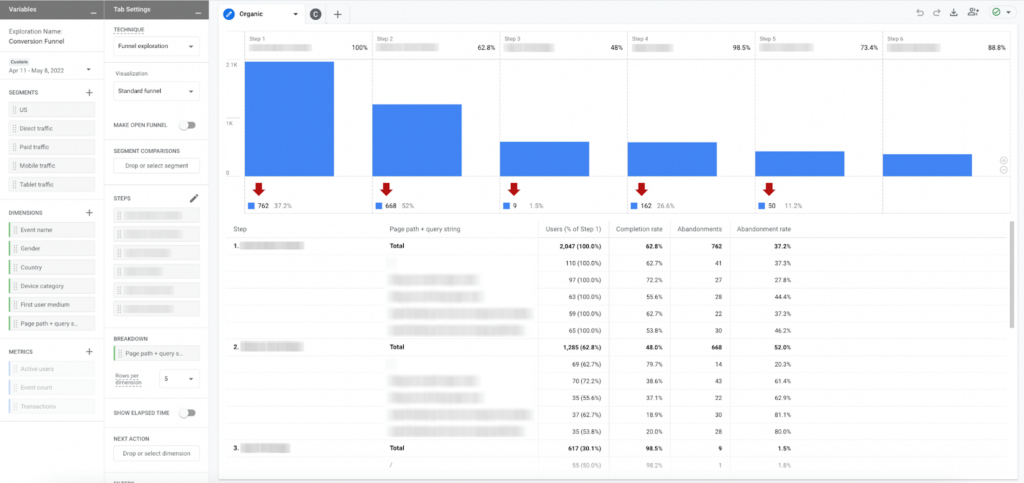The image size is (1024, 483).
Task: Click the Next Action dimension drop field
Action: [x=157, y=453]
